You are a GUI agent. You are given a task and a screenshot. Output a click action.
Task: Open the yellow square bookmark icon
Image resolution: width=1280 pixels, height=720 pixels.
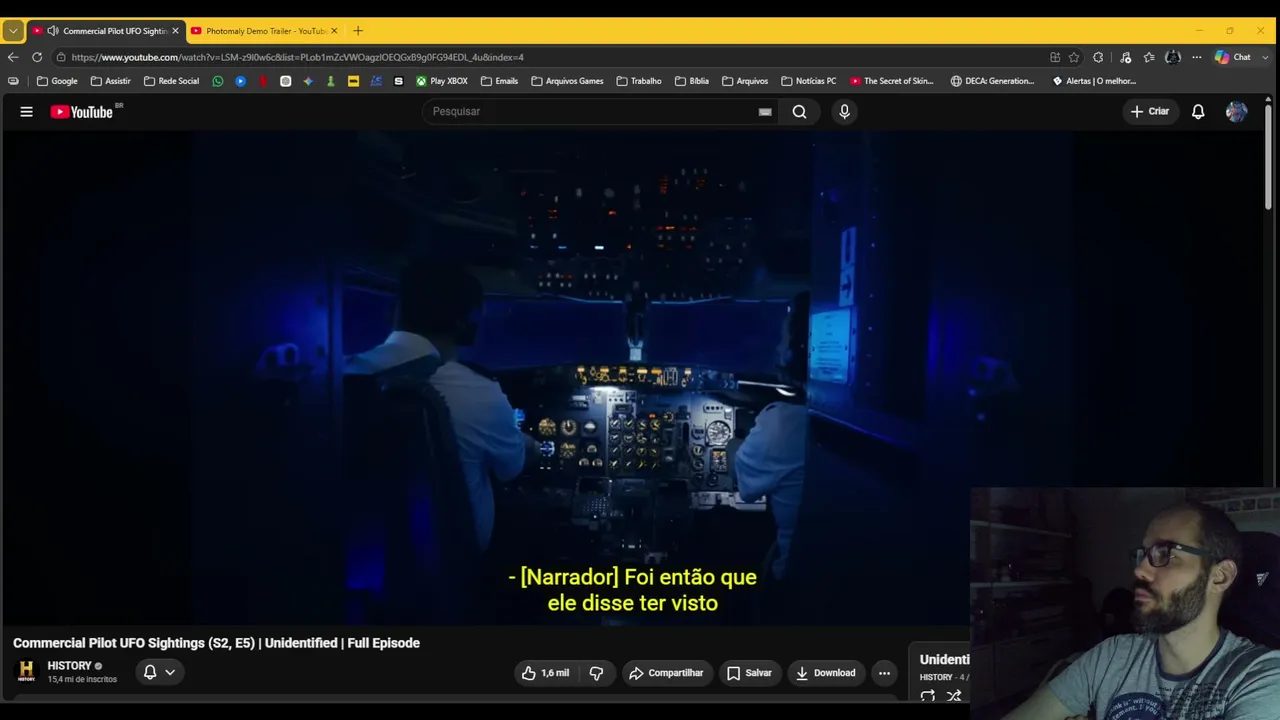coord(353,81)
